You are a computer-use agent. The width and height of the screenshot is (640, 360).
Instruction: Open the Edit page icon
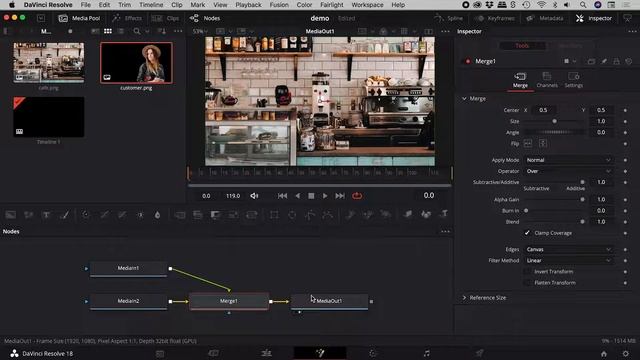click(x=266, y=353)
